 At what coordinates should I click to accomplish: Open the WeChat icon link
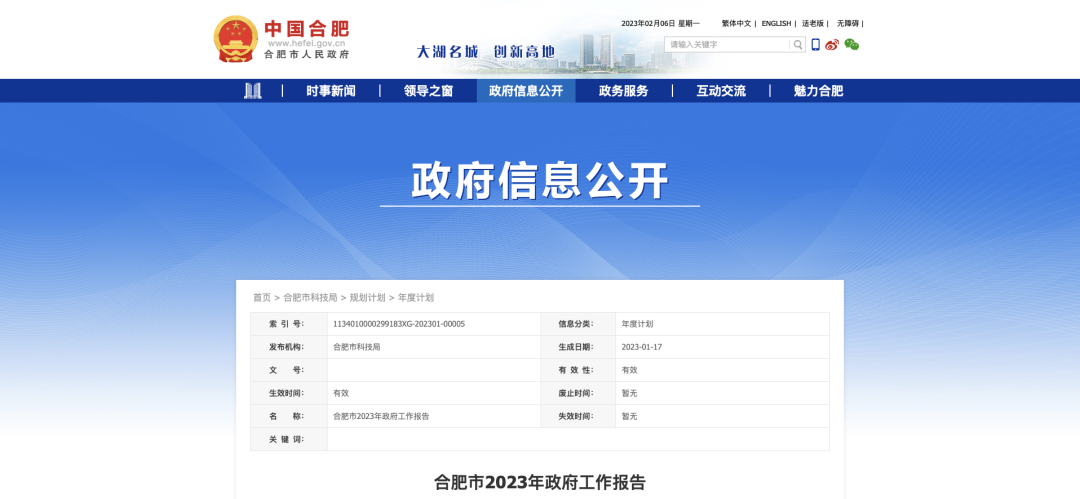851,45
